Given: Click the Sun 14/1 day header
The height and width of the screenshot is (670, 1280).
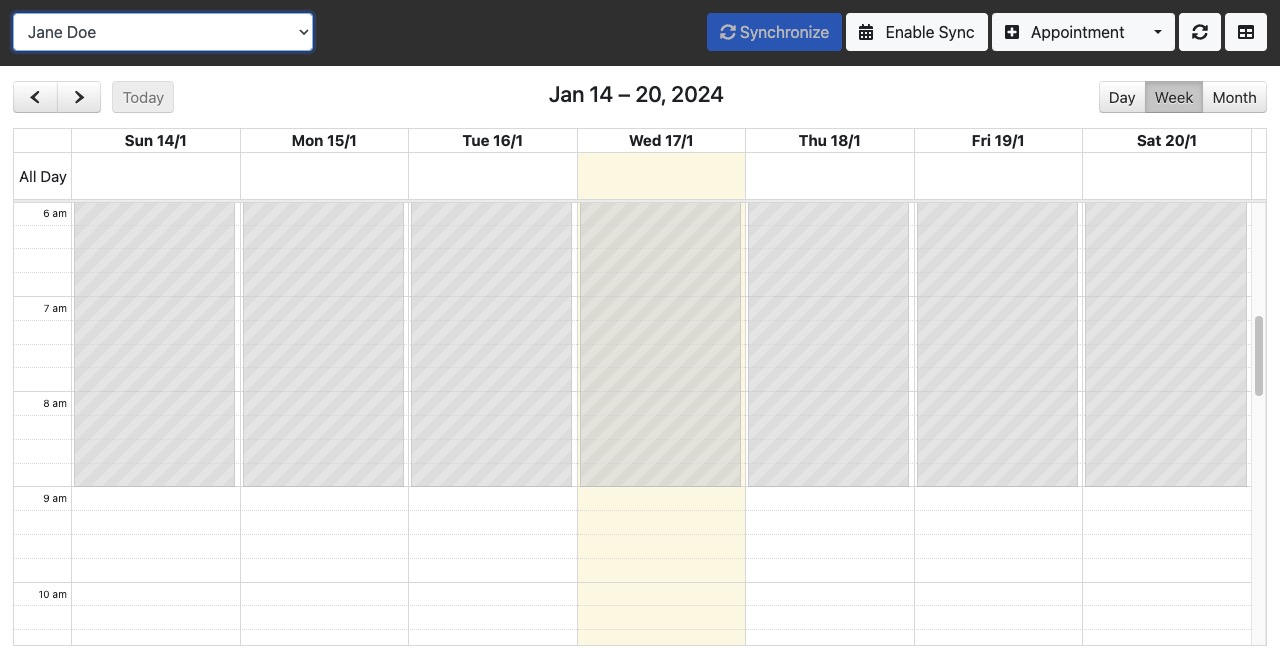Looking at the screenshot, I should point(155,140).
